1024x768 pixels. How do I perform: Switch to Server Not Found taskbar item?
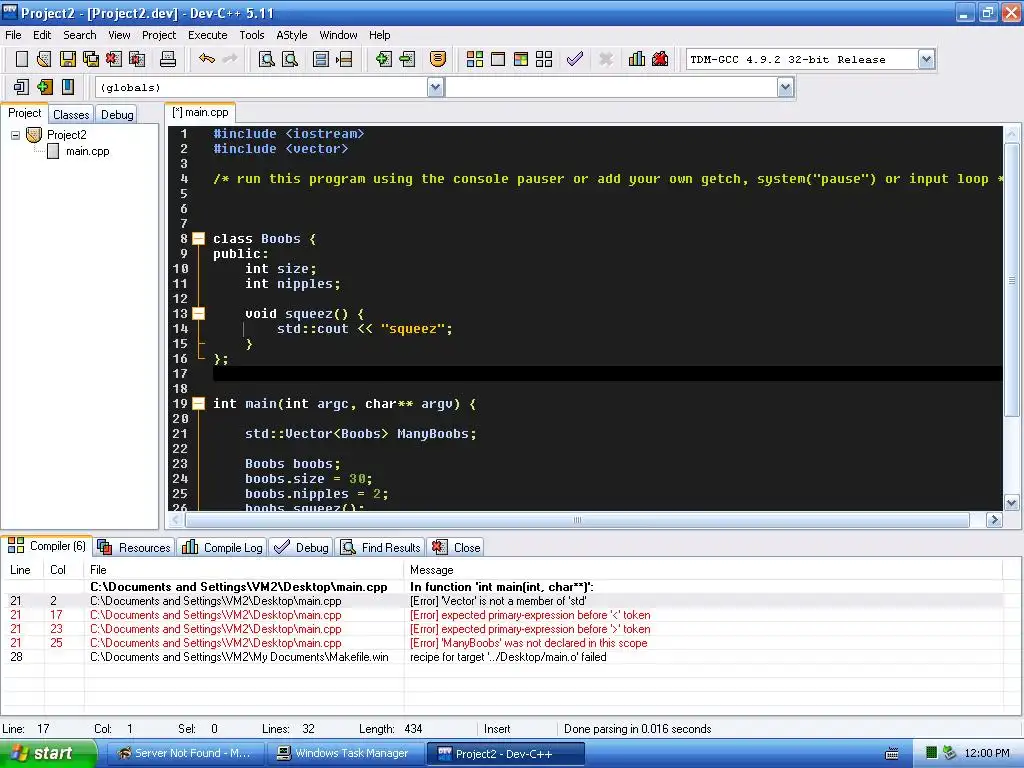pos(185,754)
